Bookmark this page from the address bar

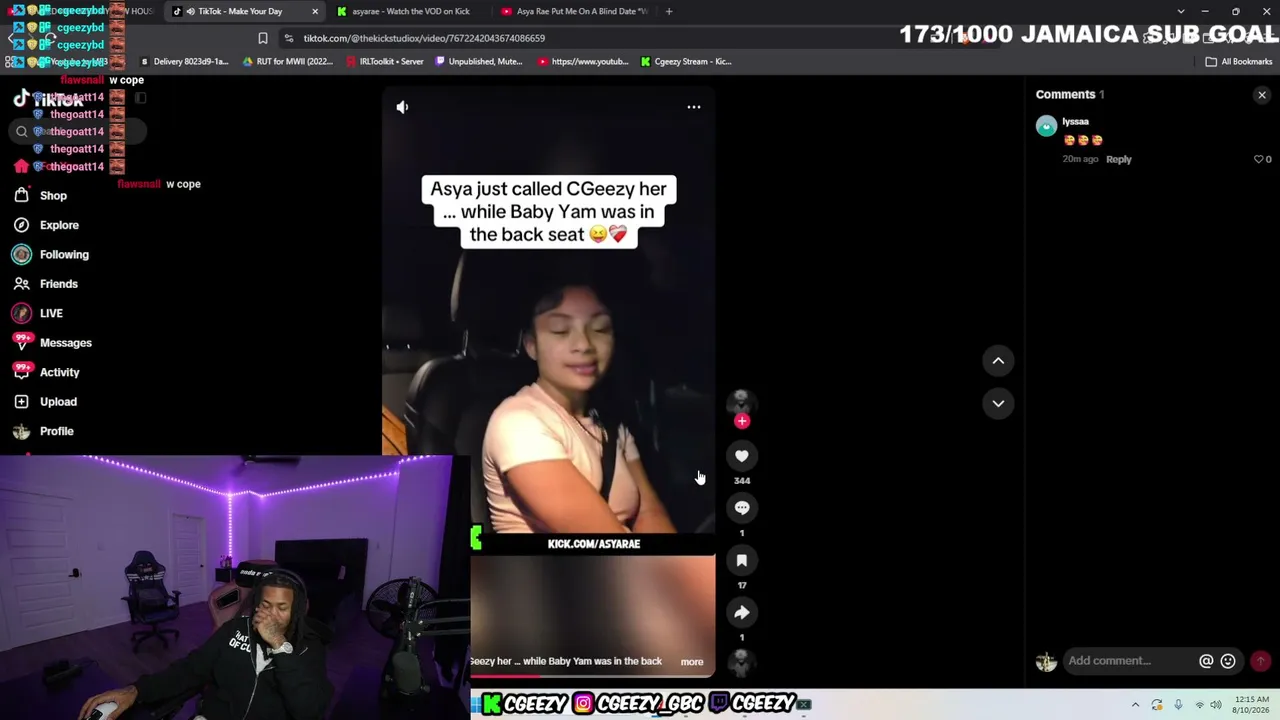click(x=263, y=38)
